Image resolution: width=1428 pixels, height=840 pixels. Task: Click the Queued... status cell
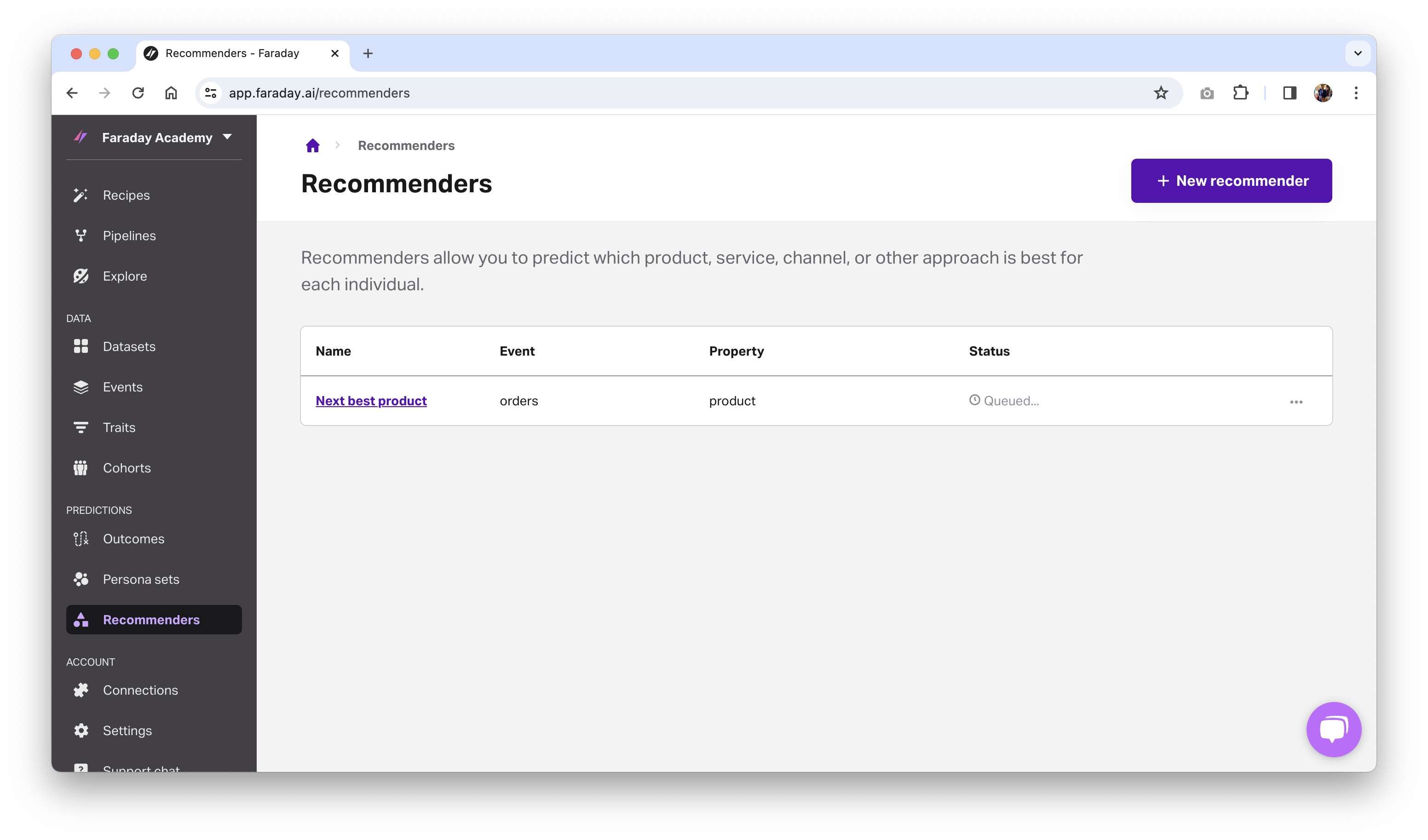[x=1003, y=401]
